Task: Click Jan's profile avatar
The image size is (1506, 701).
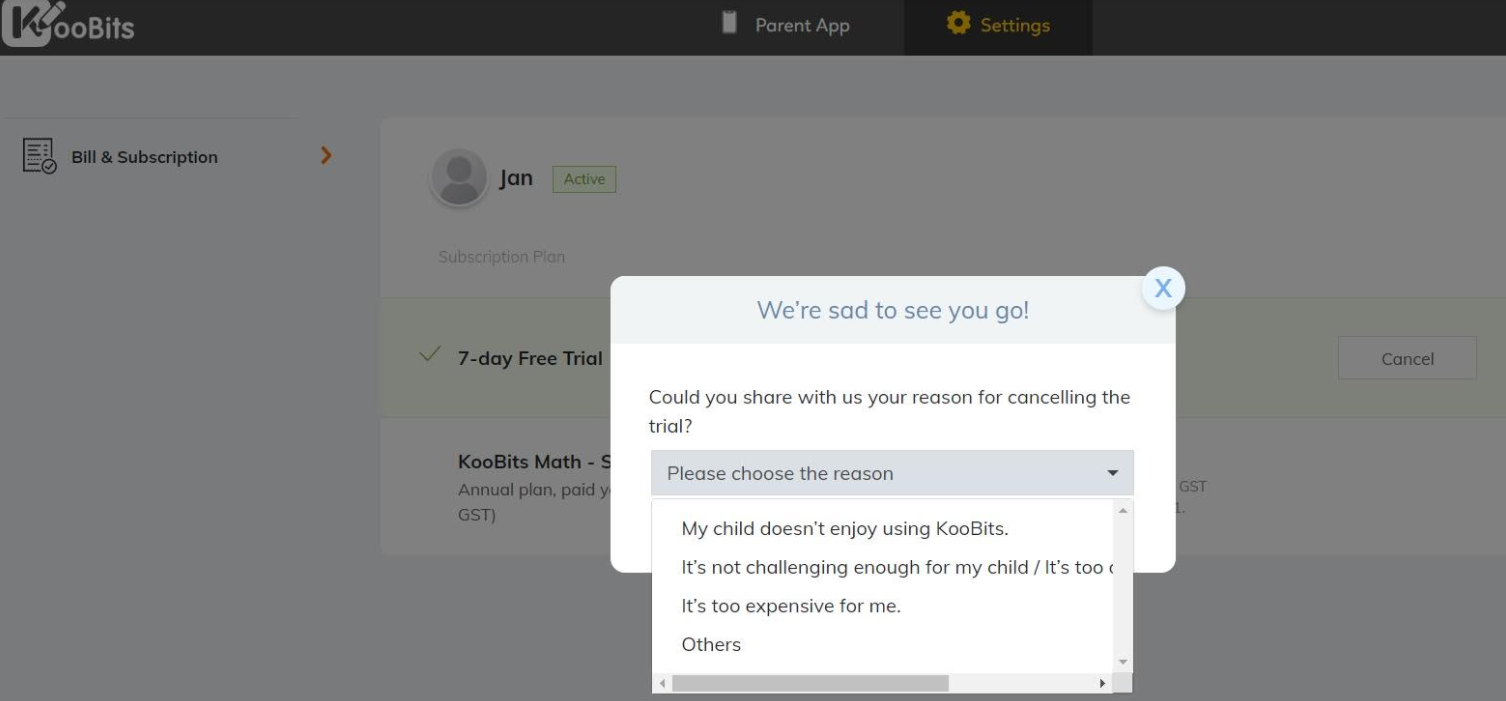Action: pos(458,178)
